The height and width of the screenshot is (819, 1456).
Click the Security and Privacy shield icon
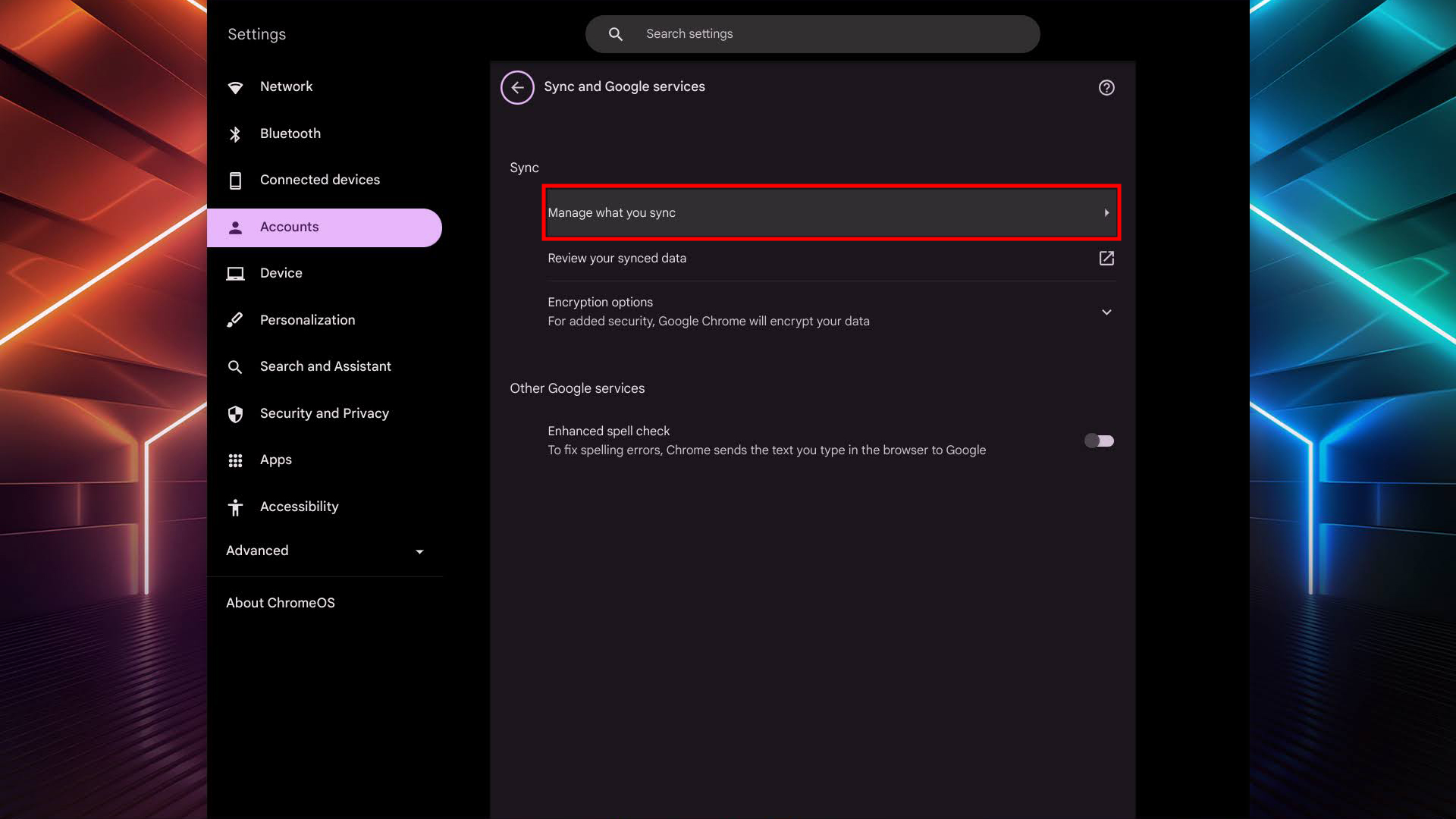pyautogui.click(x=235, y=414)
